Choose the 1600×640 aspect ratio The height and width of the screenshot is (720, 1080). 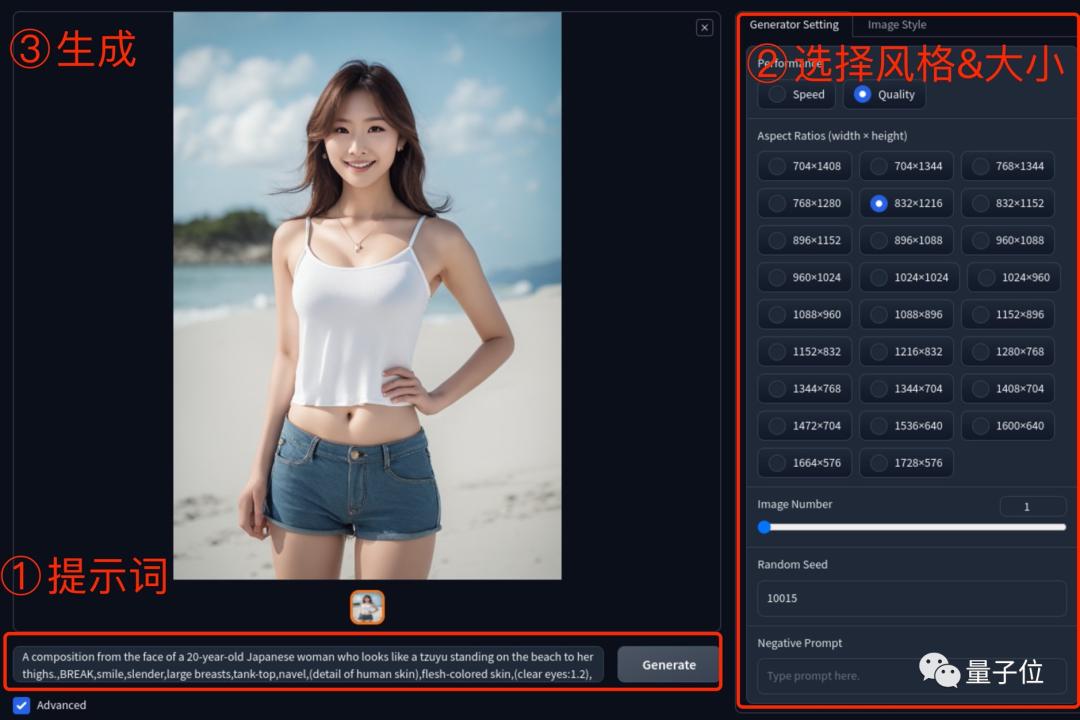(1008, 426)
